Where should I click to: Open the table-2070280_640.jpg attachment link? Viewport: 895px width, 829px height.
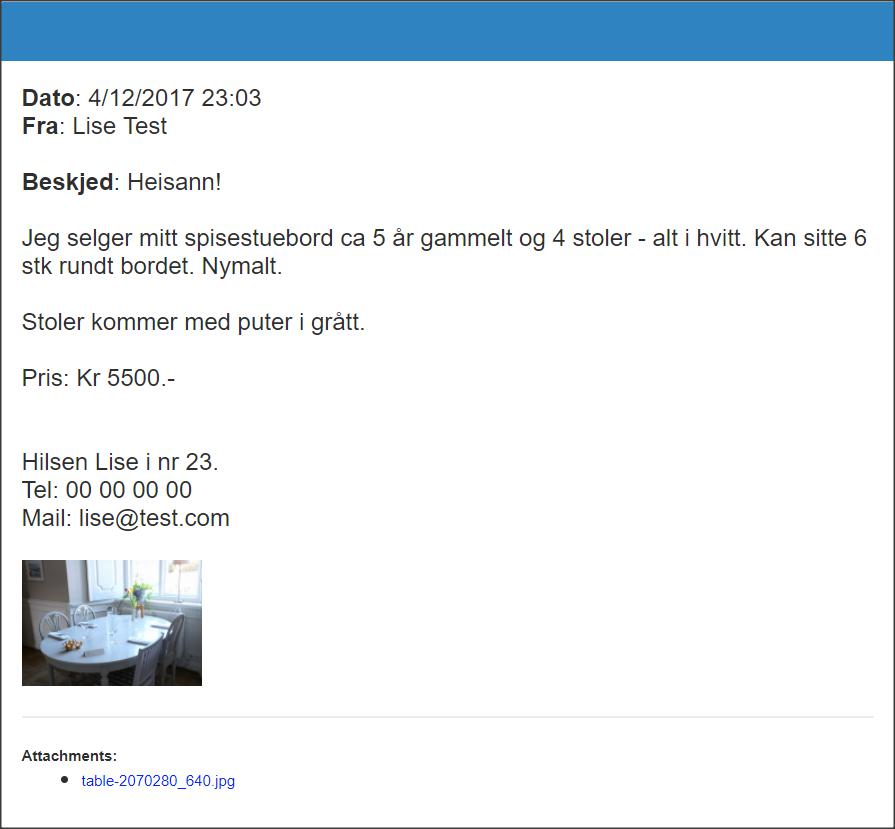pyautogui.click(x=158, y=780)
